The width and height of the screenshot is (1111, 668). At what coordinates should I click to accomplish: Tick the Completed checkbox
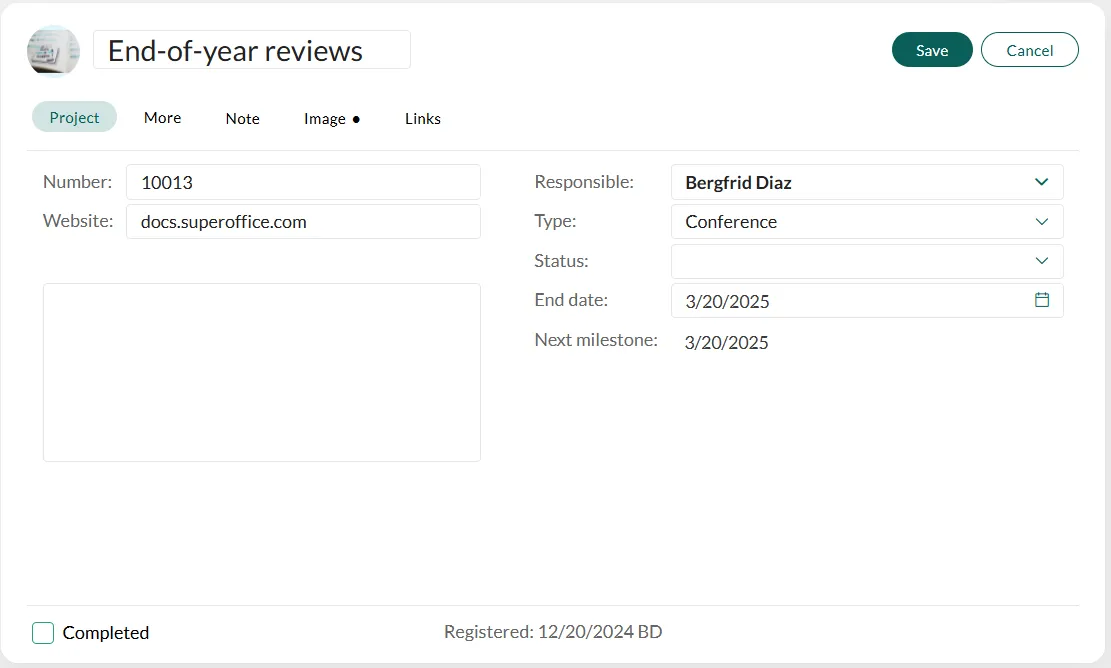(43, 633)
